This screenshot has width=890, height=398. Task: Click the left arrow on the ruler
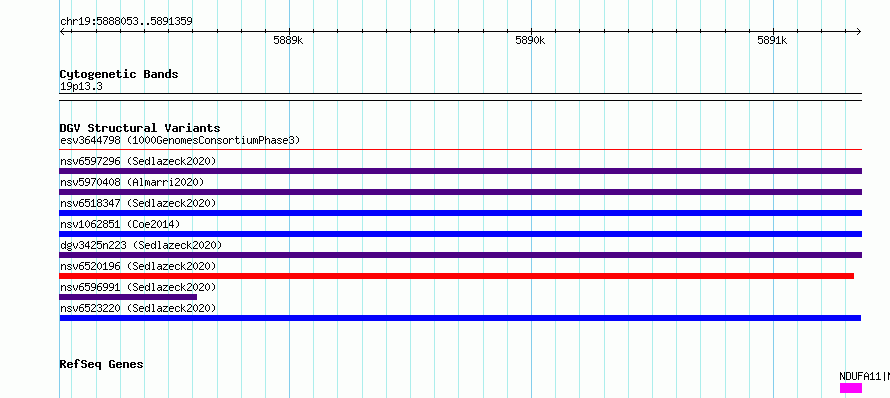(x=62, y=31)
